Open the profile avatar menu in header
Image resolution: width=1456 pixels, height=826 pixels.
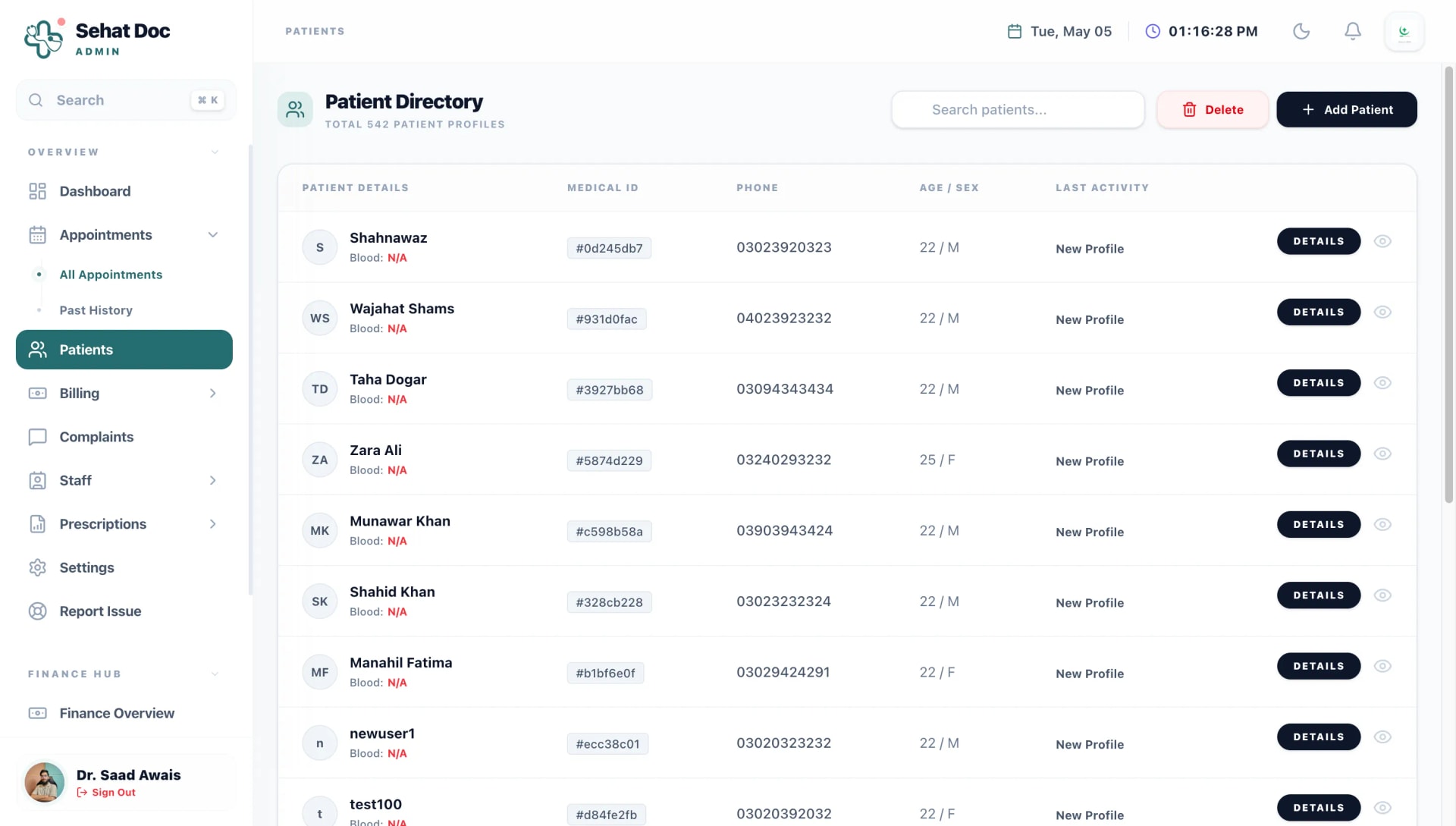pyautogui.click(x=1404, y=32)
